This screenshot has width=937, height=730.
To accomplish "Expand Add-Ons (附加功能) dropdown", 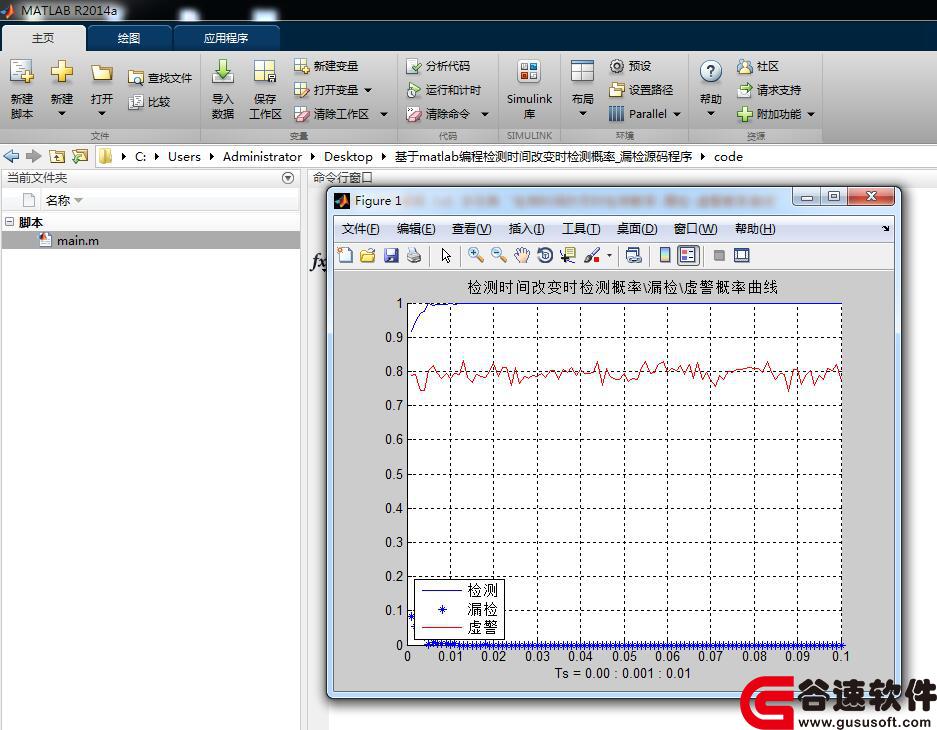I will (811, 114).
